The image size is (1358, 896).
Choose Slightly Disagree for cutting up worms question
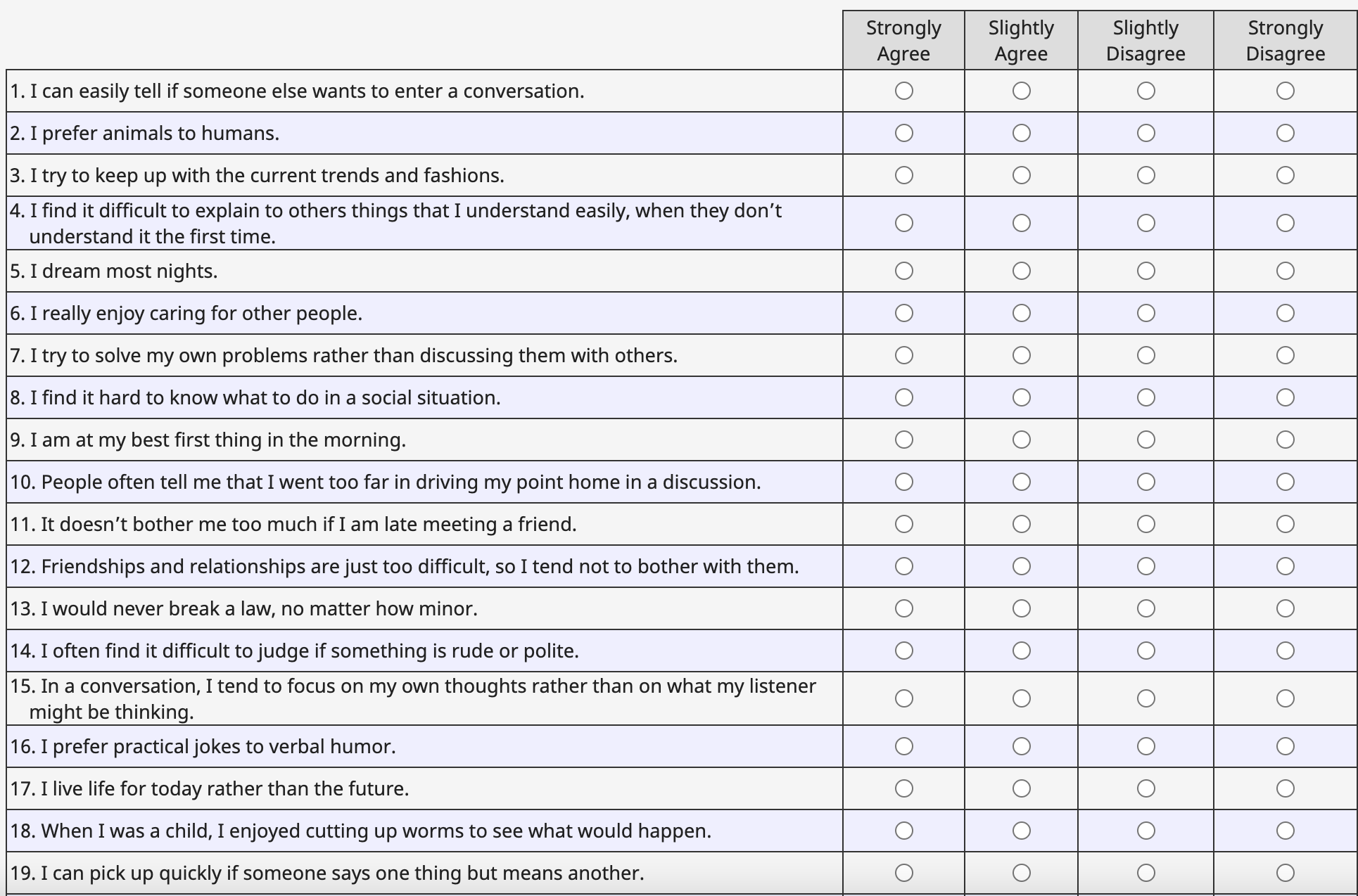pos(1146,831)
